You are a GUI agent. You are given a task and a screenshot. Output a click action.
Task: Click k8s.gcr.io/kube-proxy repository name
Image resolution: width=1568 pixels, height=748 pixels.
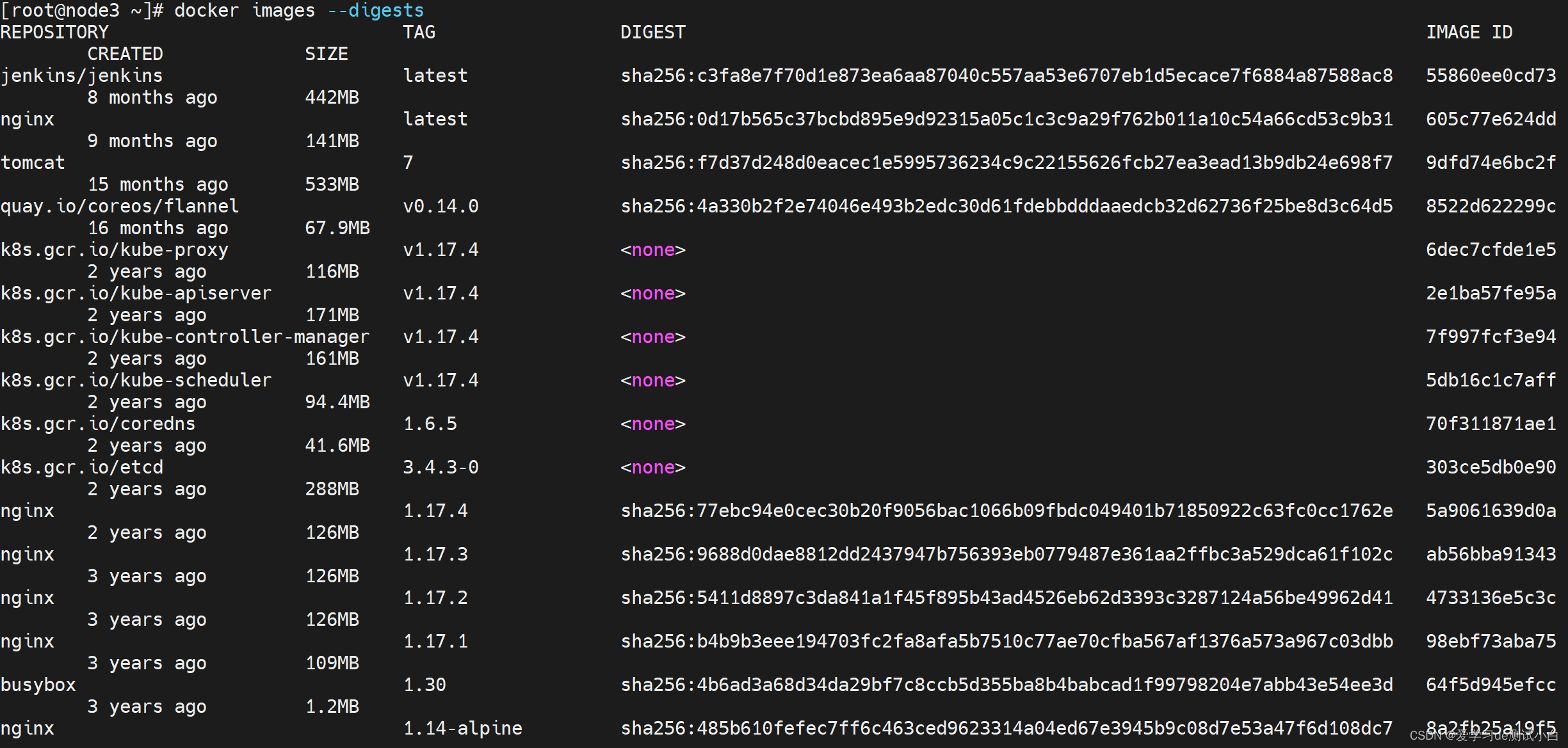(x=115, y=250)
